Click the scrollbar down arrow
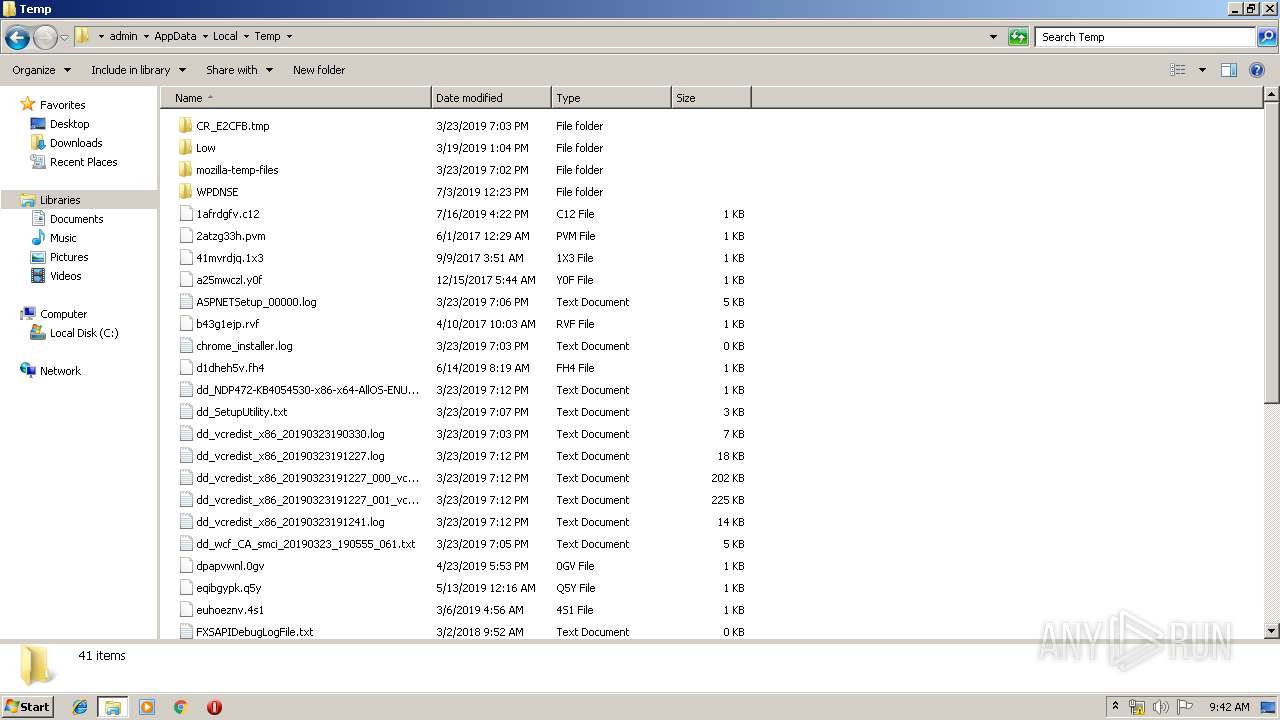This screenshot has width=1280, height=720. [x=1272, y=631]
